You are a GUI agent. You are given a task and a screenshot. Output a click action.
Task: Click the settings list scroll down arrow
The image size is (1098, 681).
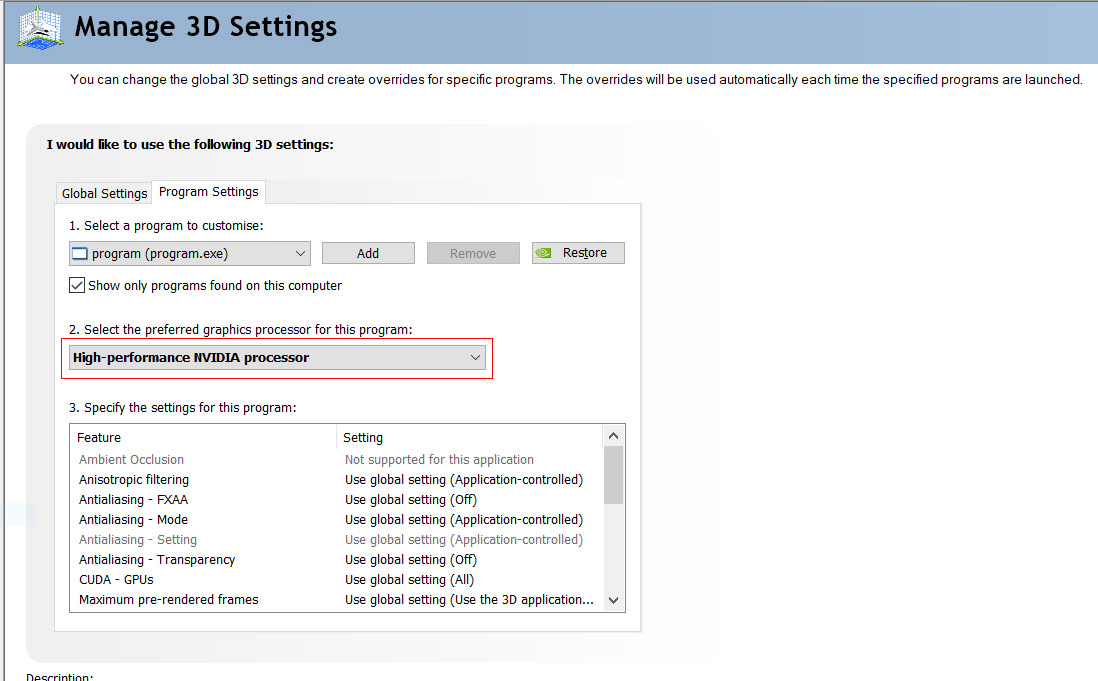coord(613,601)
